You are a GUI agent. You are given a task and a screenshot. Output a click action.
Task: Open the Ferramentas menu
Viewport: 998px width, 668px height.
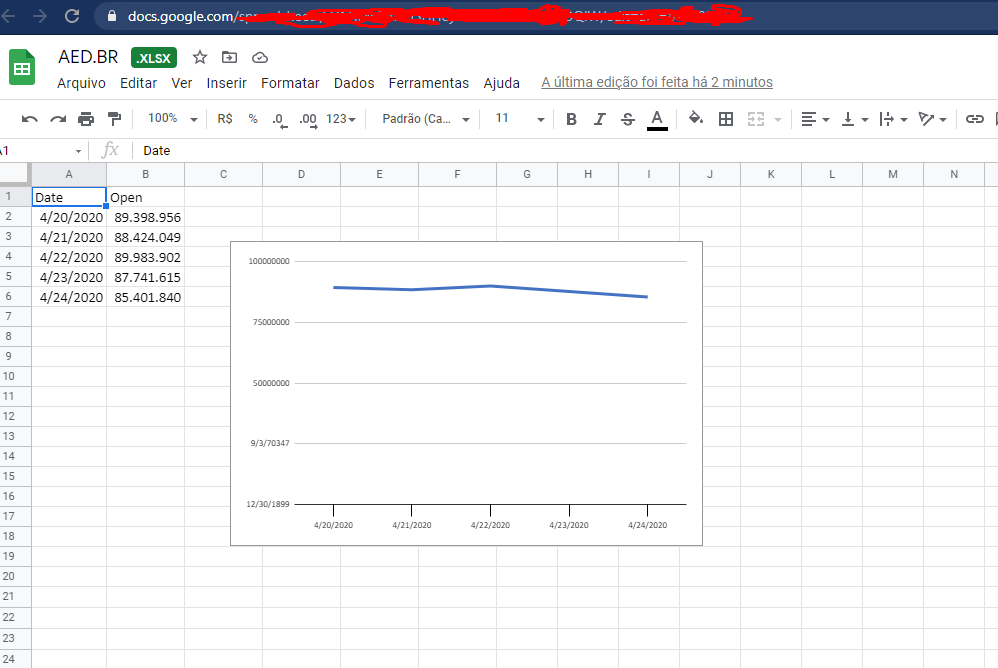point(428,83)
